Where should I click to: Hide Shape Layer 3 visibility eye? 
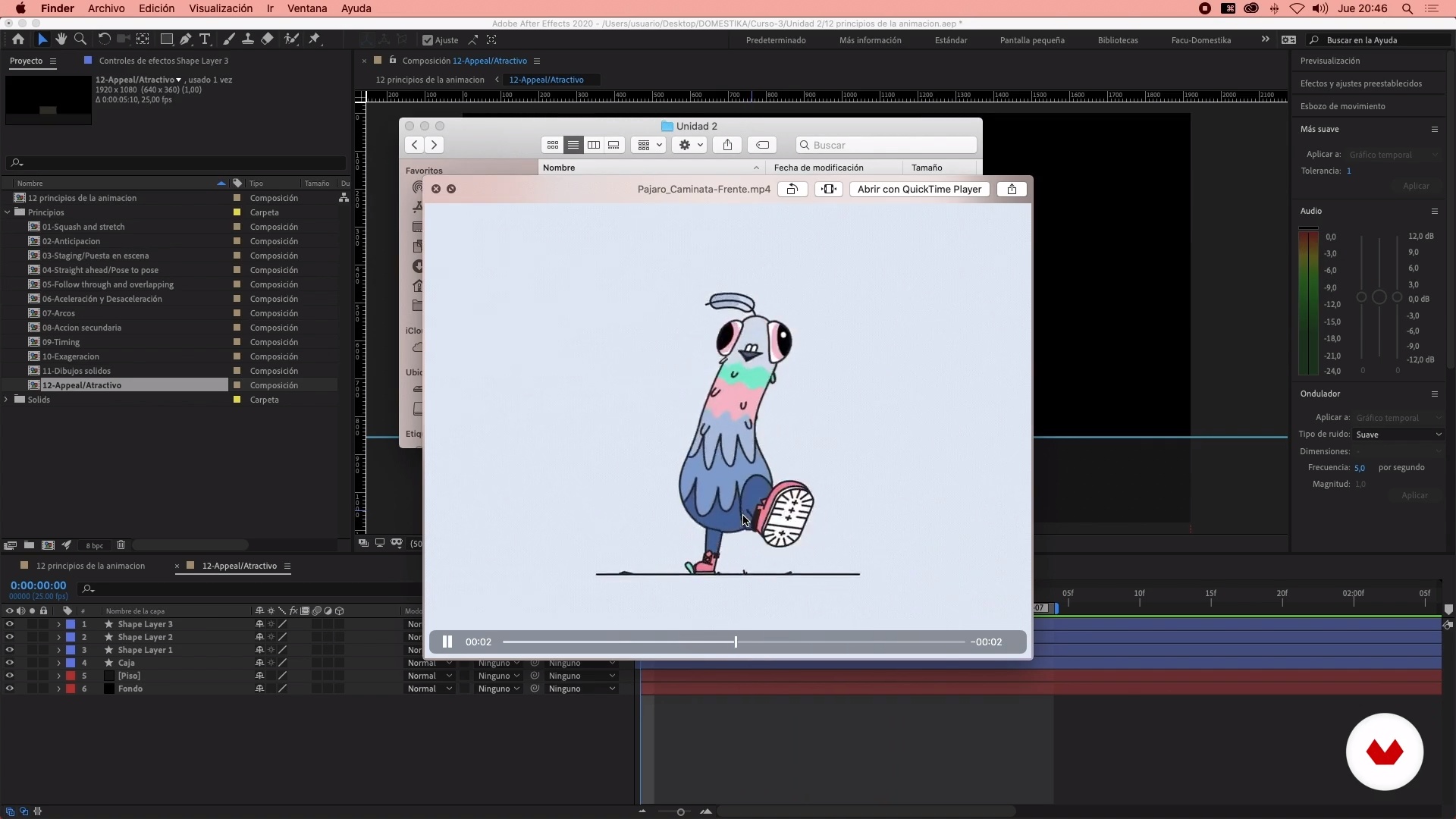pos(9,624)
